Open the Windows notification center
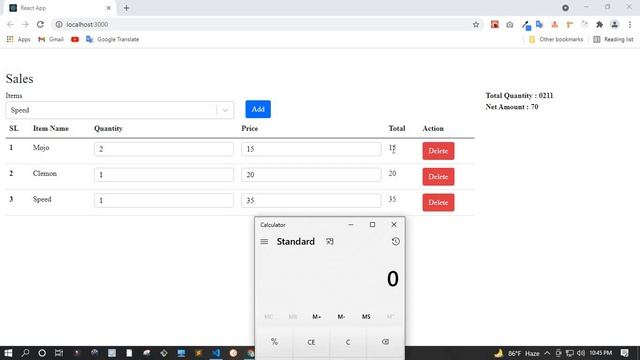The height and width of the screenshot is (360, 640). 624,353
